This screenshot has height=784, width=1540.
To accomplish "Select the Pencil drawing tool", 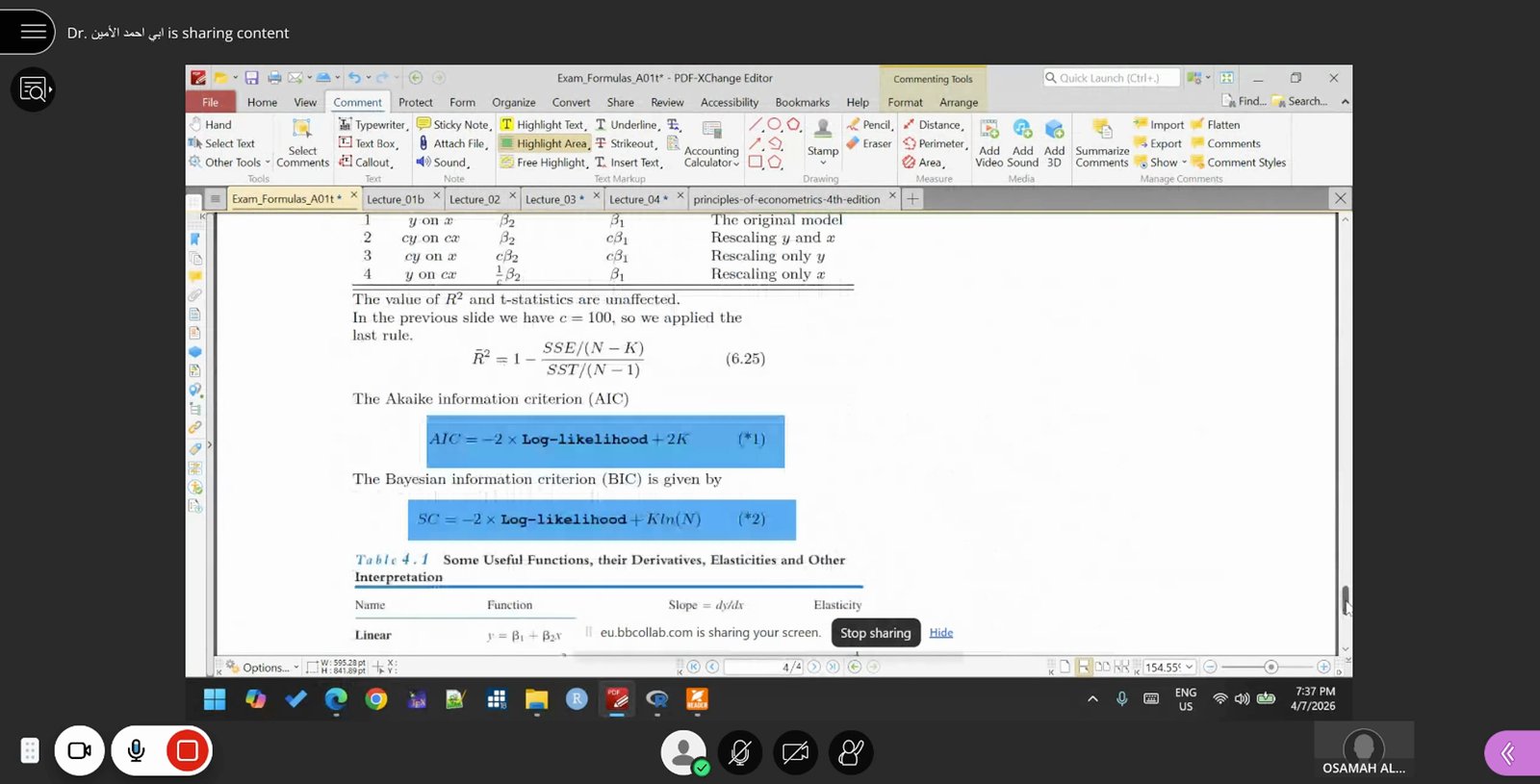I will [x=870, y=124].
